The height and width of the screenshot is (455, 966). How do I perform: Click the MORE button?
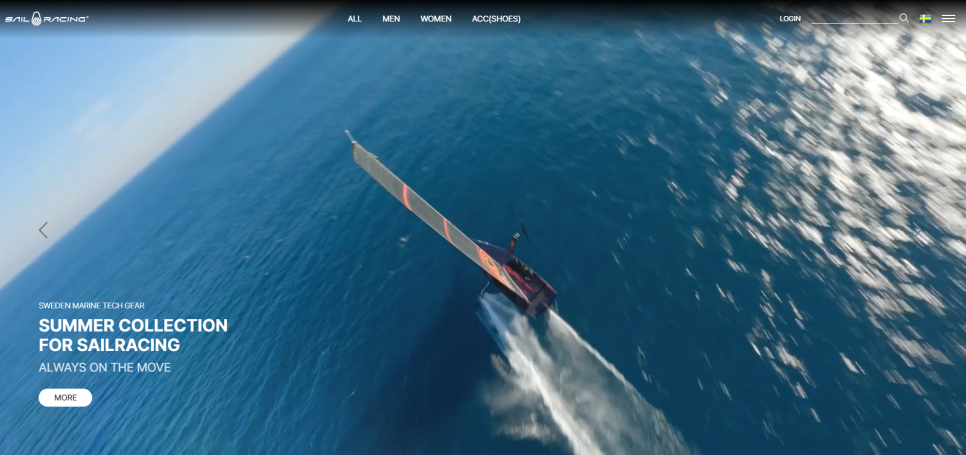(65, 398)
